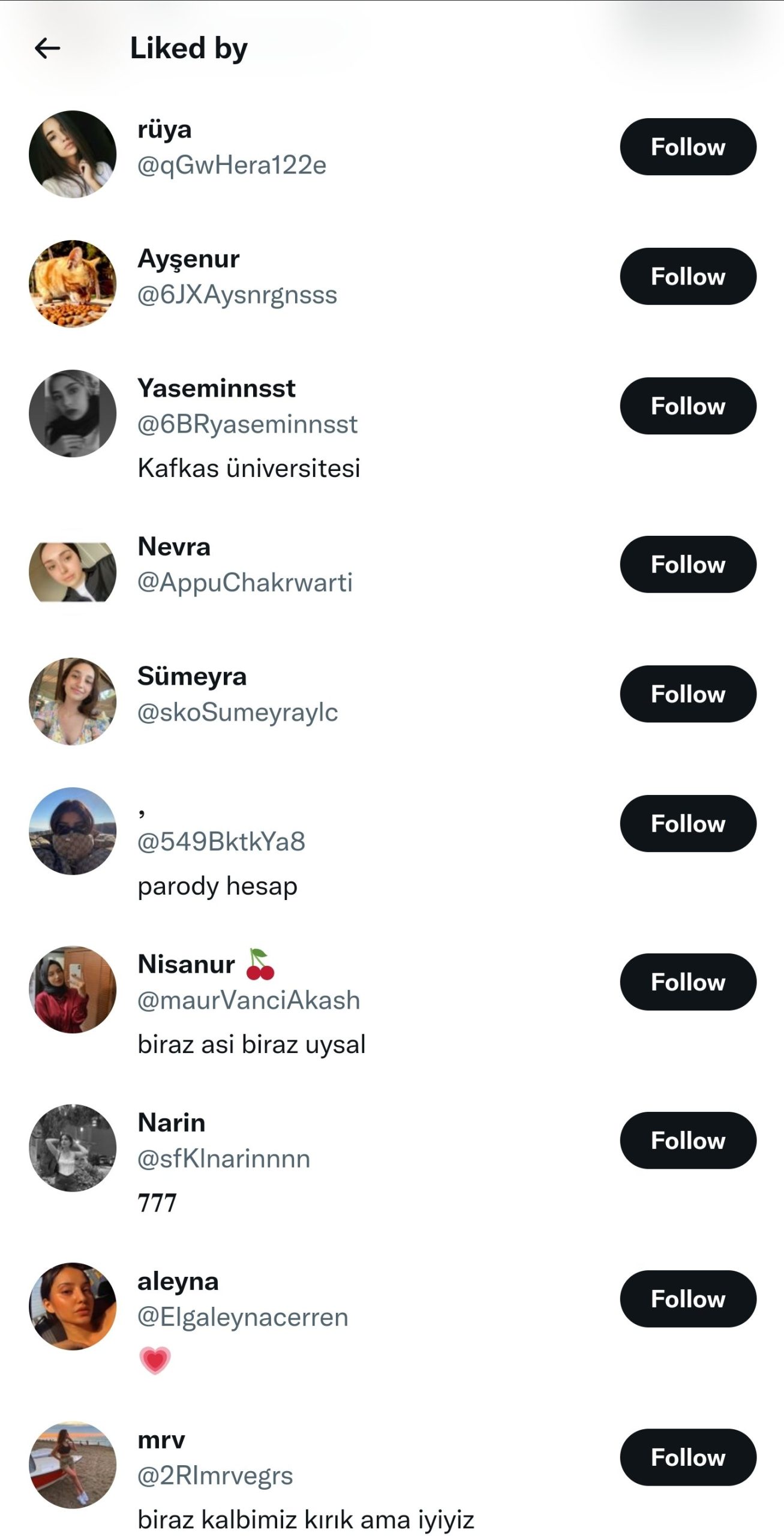Follow the user rüya
This screenshot has width=784, height=1536.
tap(688, 147)
